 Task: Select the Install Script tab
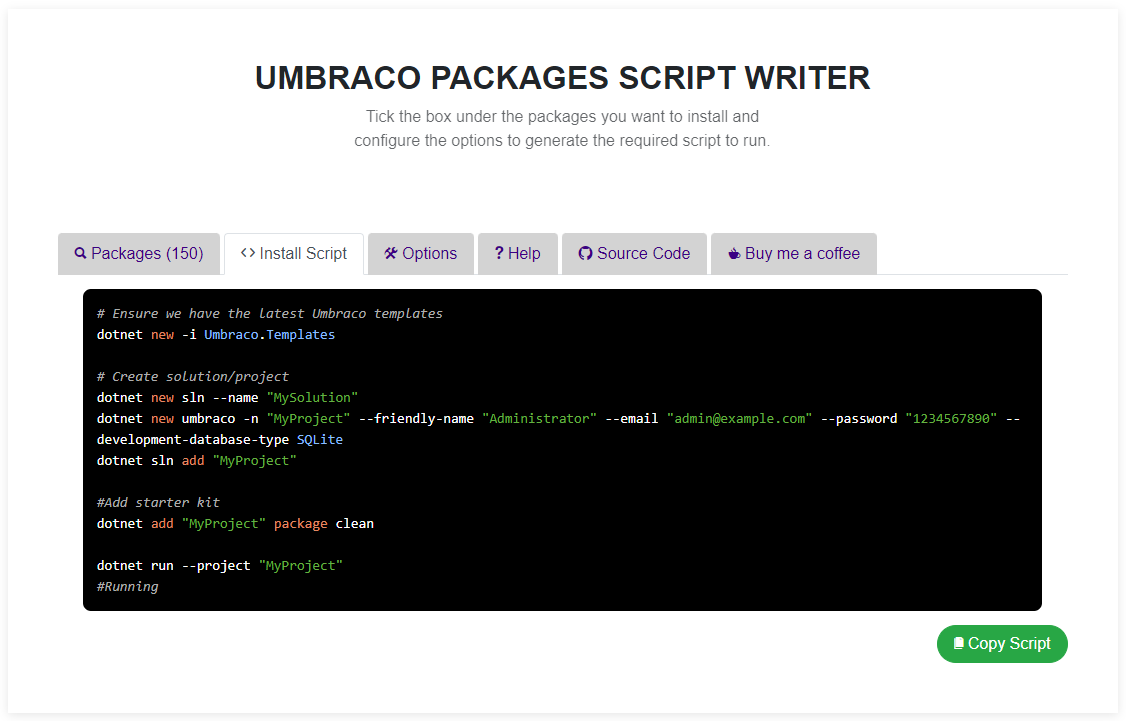(x=294, y=253)
